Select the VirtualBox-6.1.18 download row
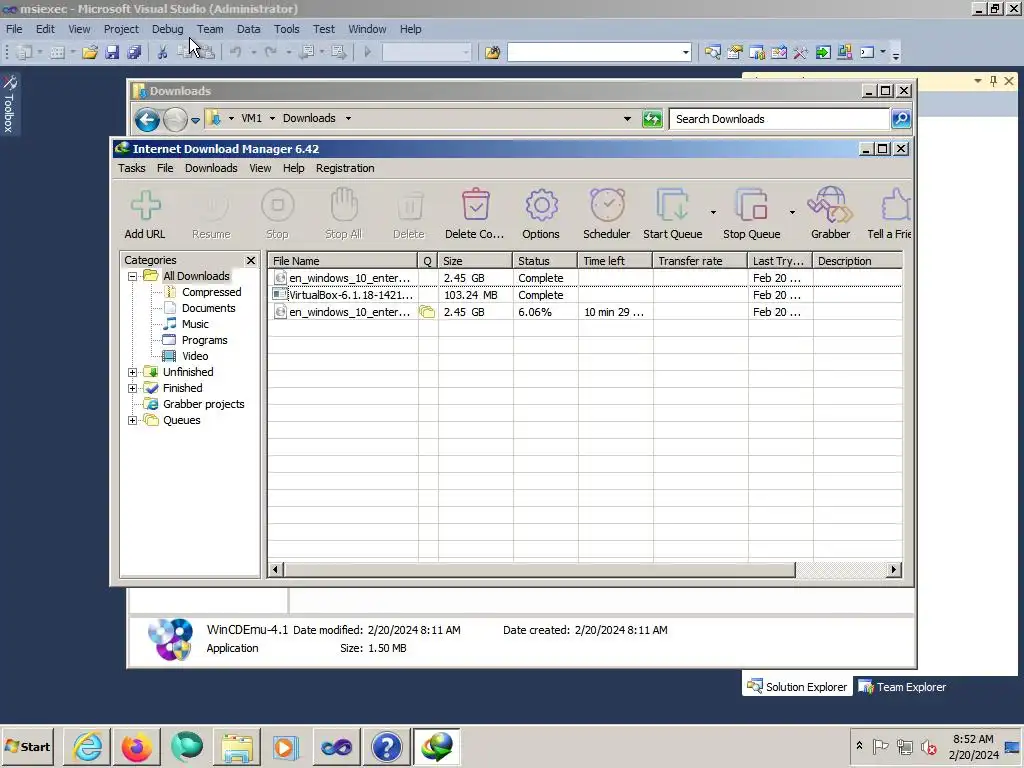Image resolution: width=1024 pixels, height=768 pixels. tap(585, 295)
